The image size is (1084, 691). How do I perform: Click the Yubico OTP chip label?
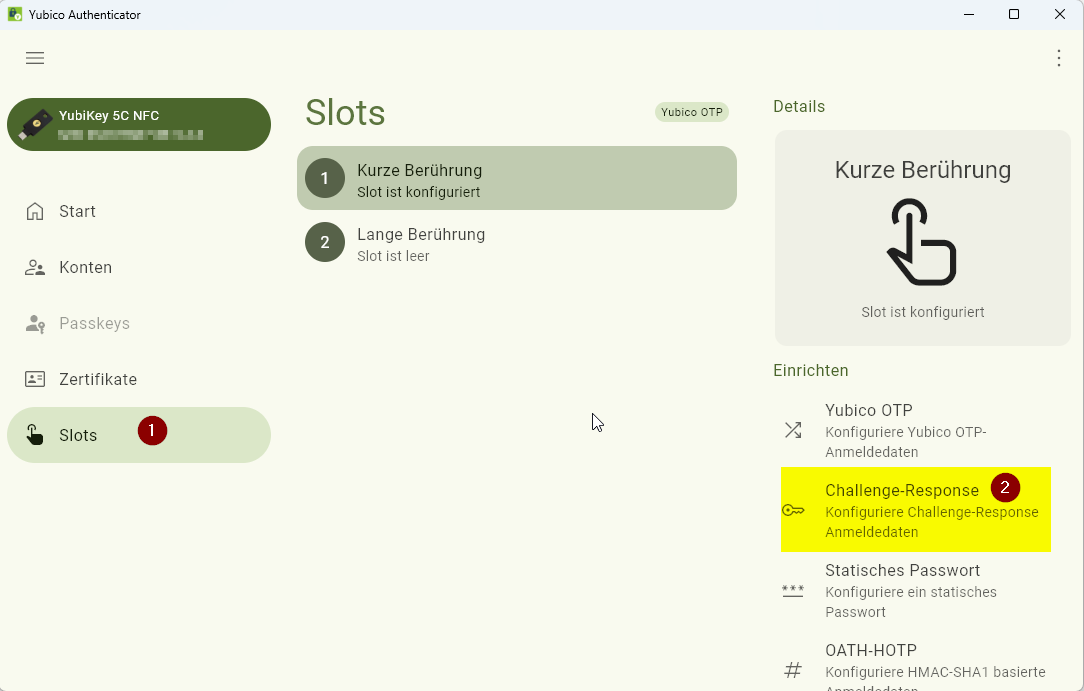click(691, 112)
